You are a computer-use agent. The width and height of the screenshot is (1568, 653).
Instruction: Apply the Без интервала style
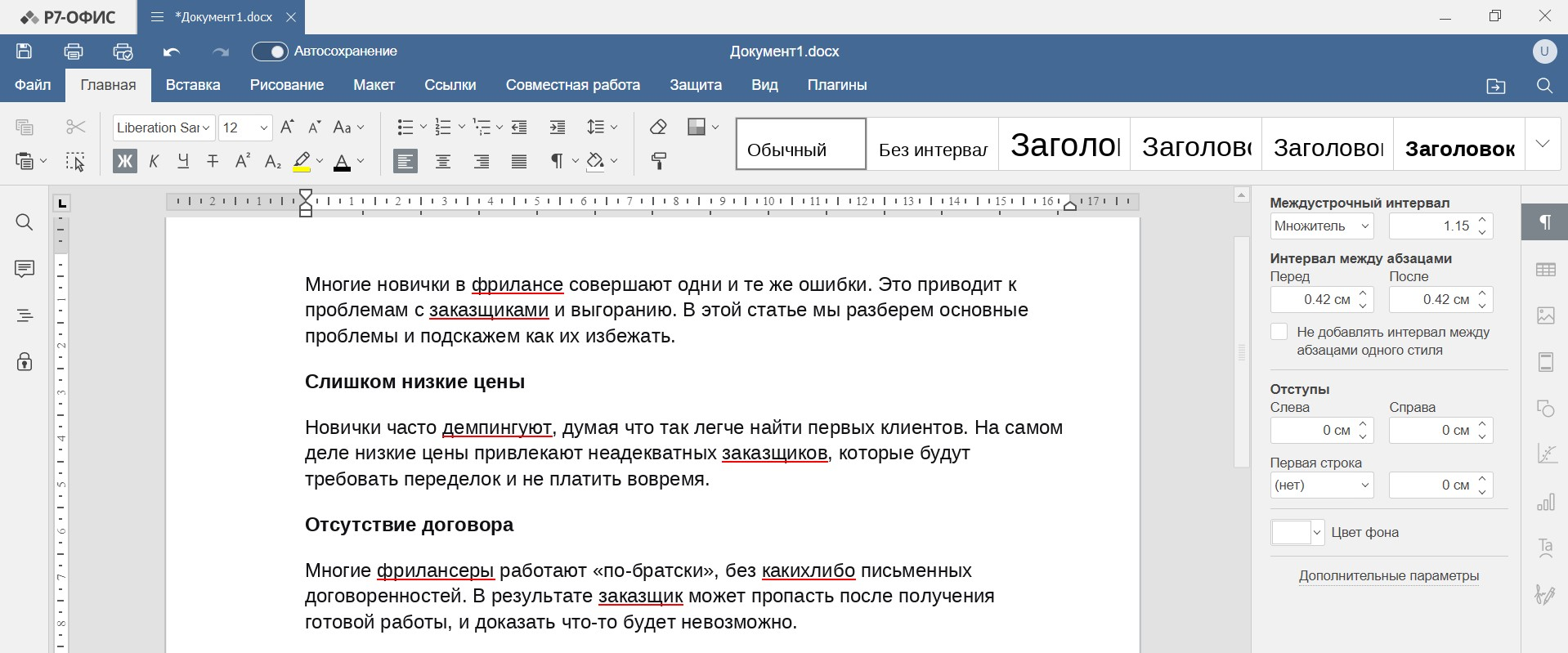coord(933,145)
